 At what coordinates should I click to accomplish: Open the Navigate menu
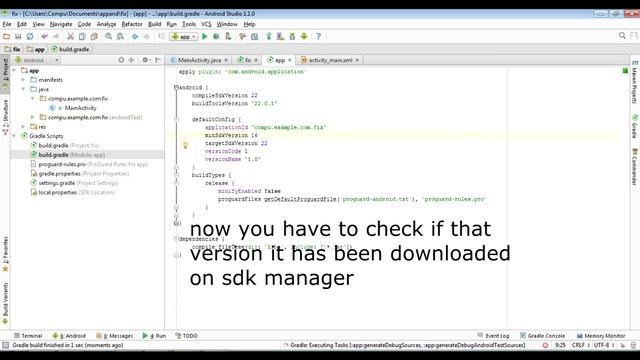pyautogui.click(x=61, y=24)
